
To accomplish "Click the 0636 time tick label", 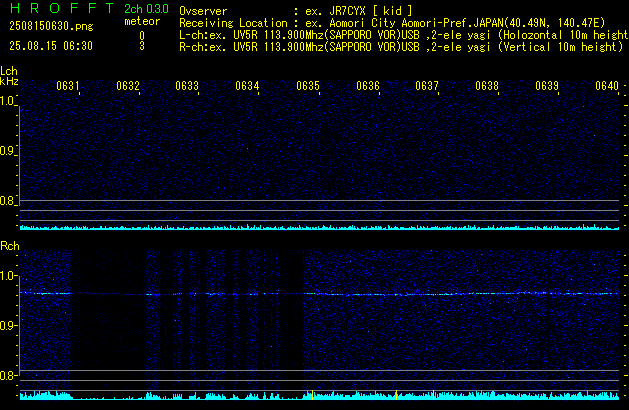I will click(368, 86).
